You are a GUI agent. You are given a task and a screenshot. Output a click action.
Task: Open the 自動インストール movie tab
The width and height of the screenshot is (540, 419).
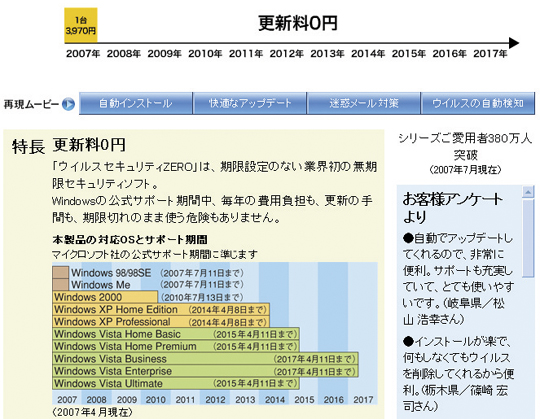136,103
